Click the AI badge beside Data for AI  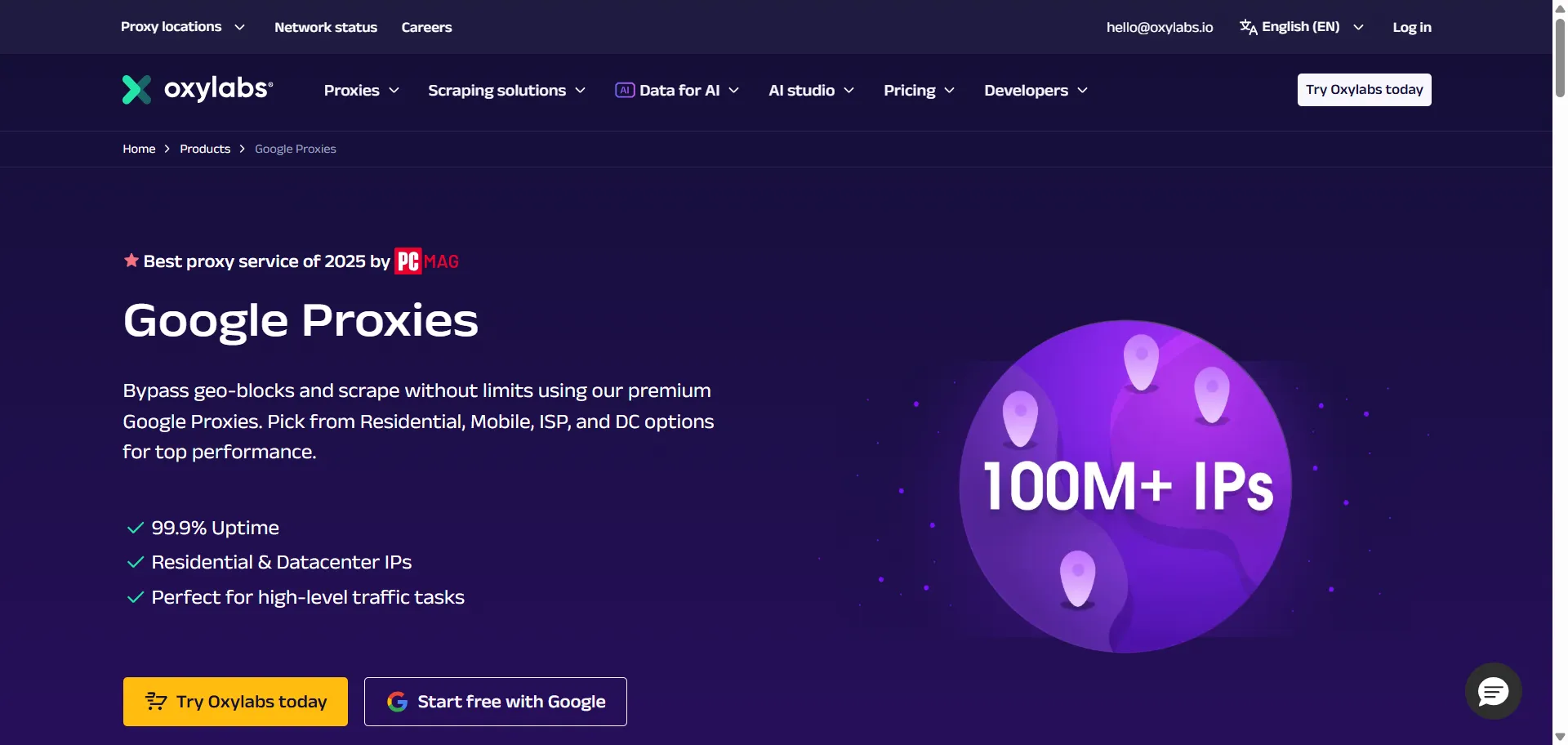click(624, 90)
